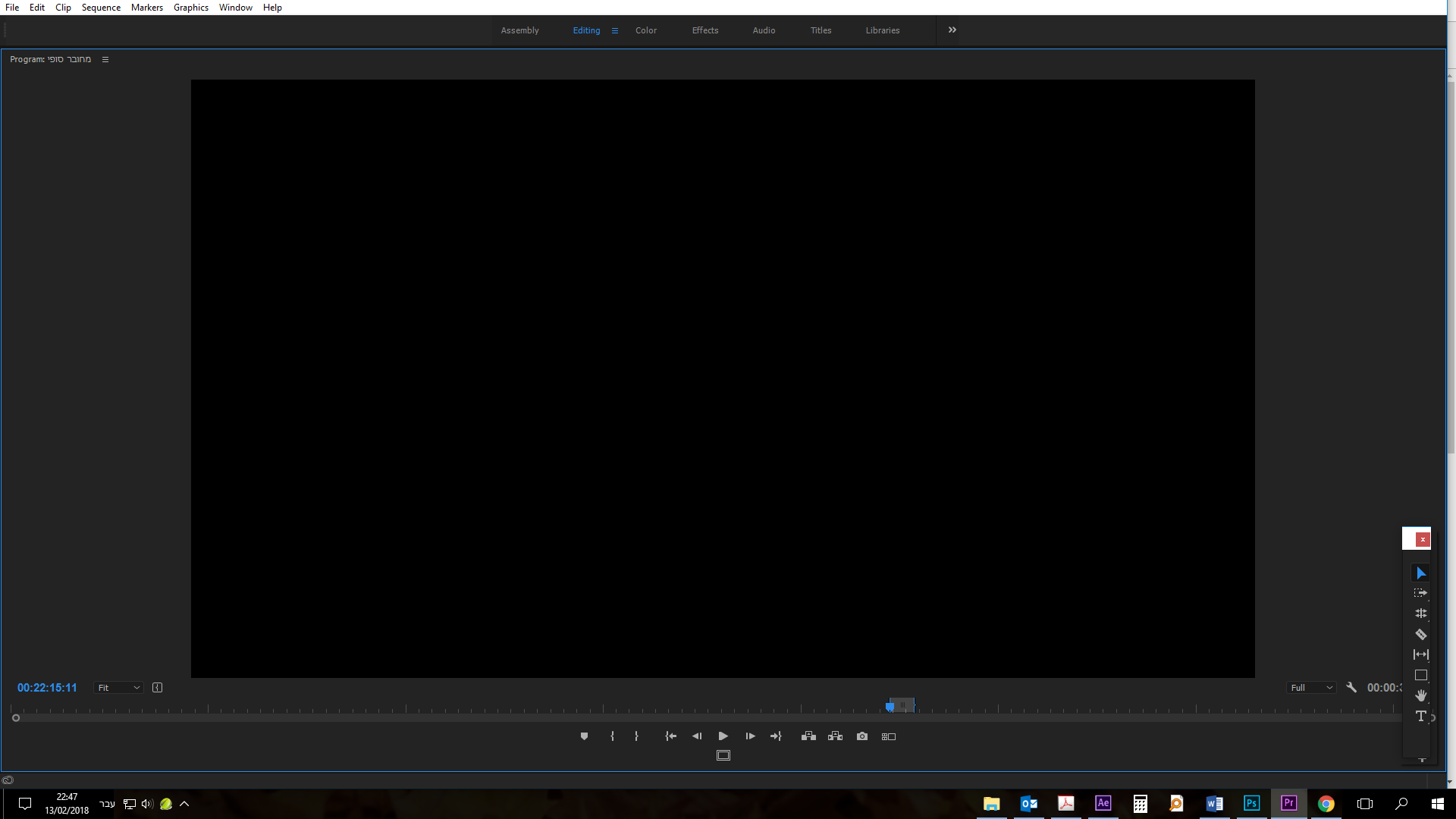This screenshot has height=819, width=1456.
Task: Click the Export Frame camera icon
Action: 862,736
